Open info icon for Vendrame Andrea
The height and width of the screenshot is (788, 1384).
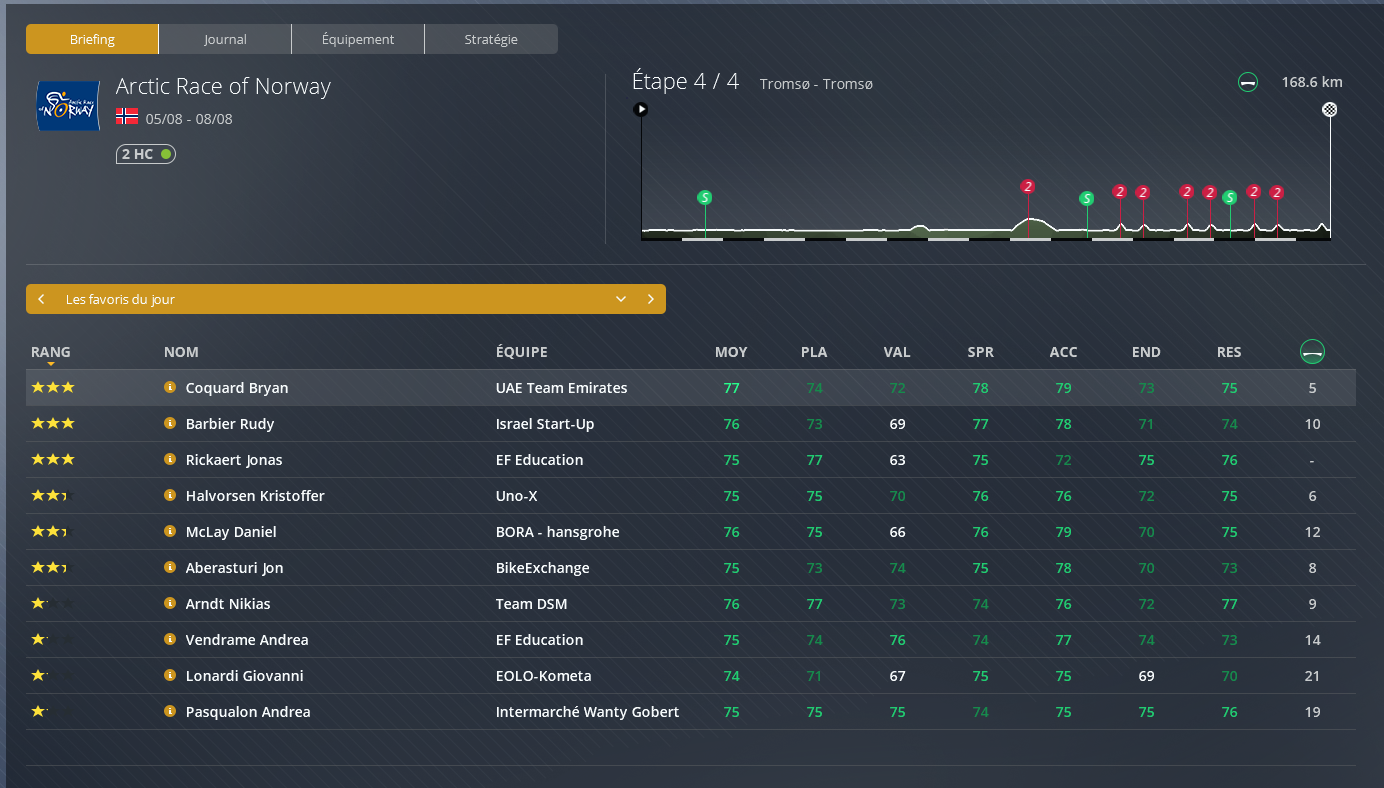coord(170,640)
